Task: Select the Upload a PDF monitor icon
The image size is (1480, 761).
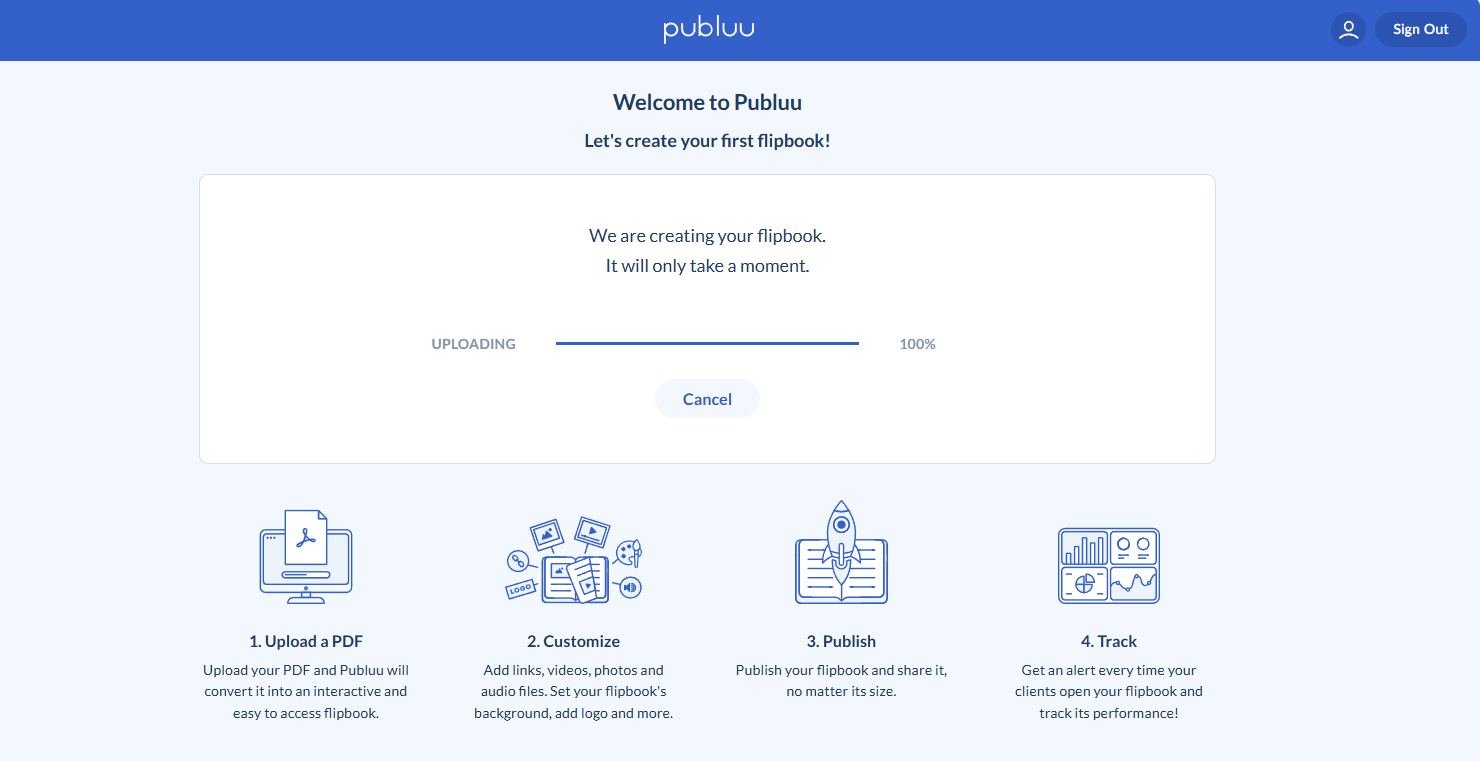Action: click(x=306, y=557)
